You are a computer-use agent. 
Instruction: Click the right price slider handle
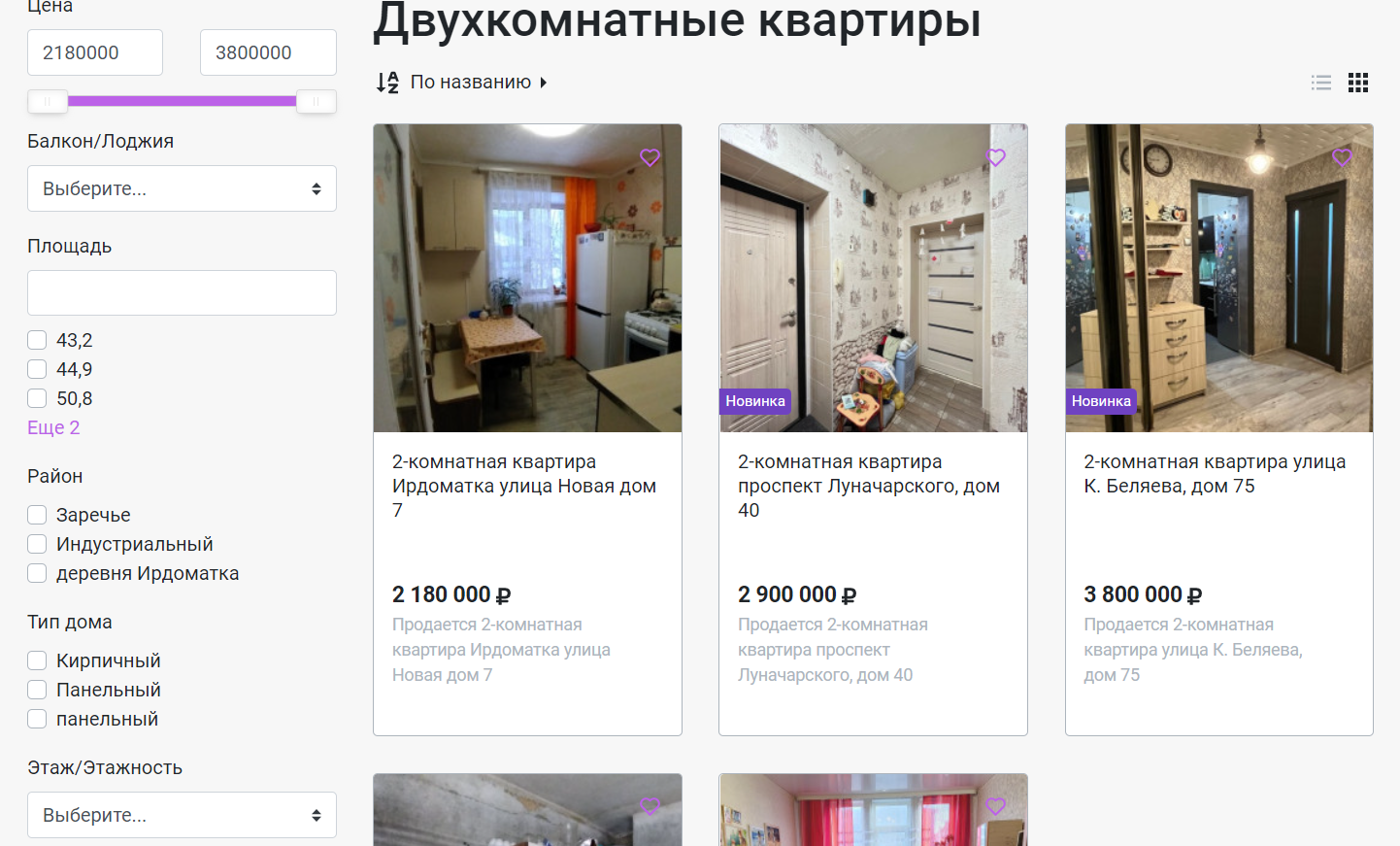316,101
